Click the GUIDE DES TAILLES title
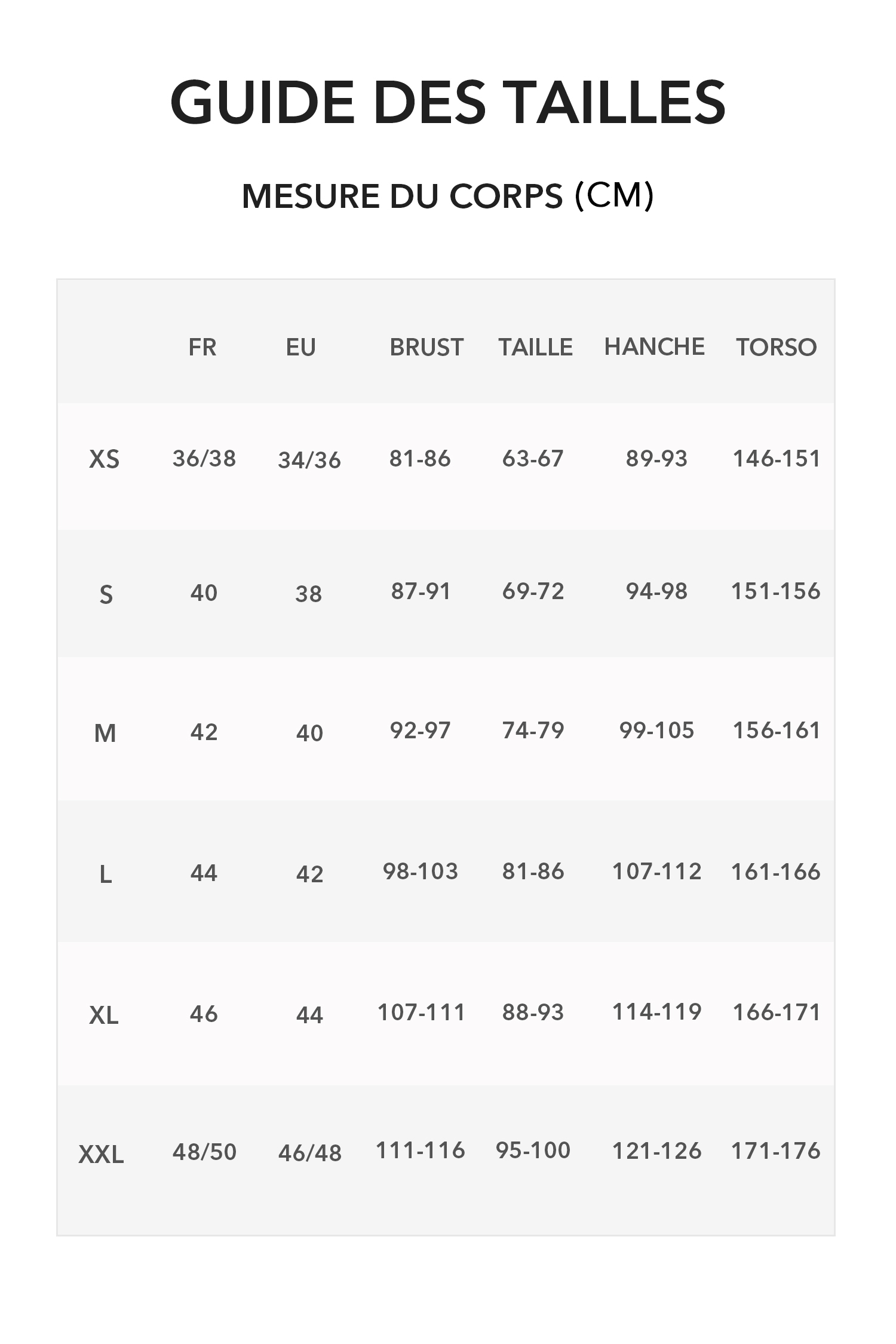Screen dimensions: 896x1344 click(x=448, y=102)
